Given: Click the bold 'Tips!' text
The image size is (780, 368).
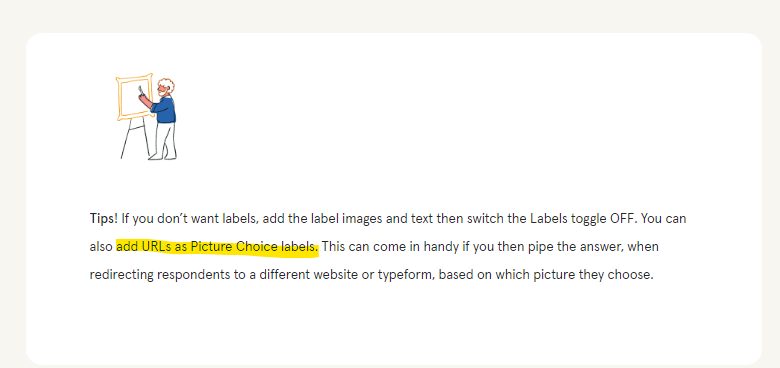Looking at the screenshot, I should pos(103,219).
